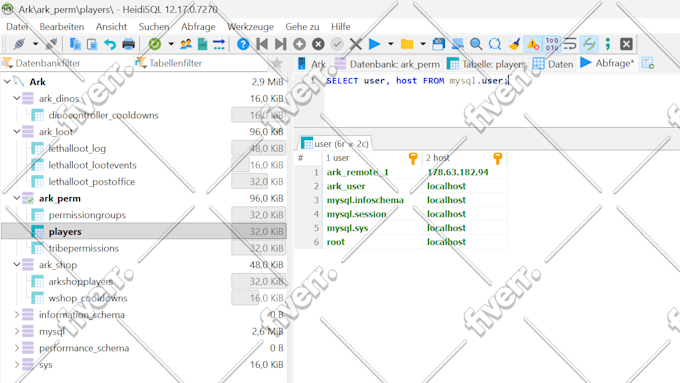Open the Werkzeuge menu

tap(250, 26)
